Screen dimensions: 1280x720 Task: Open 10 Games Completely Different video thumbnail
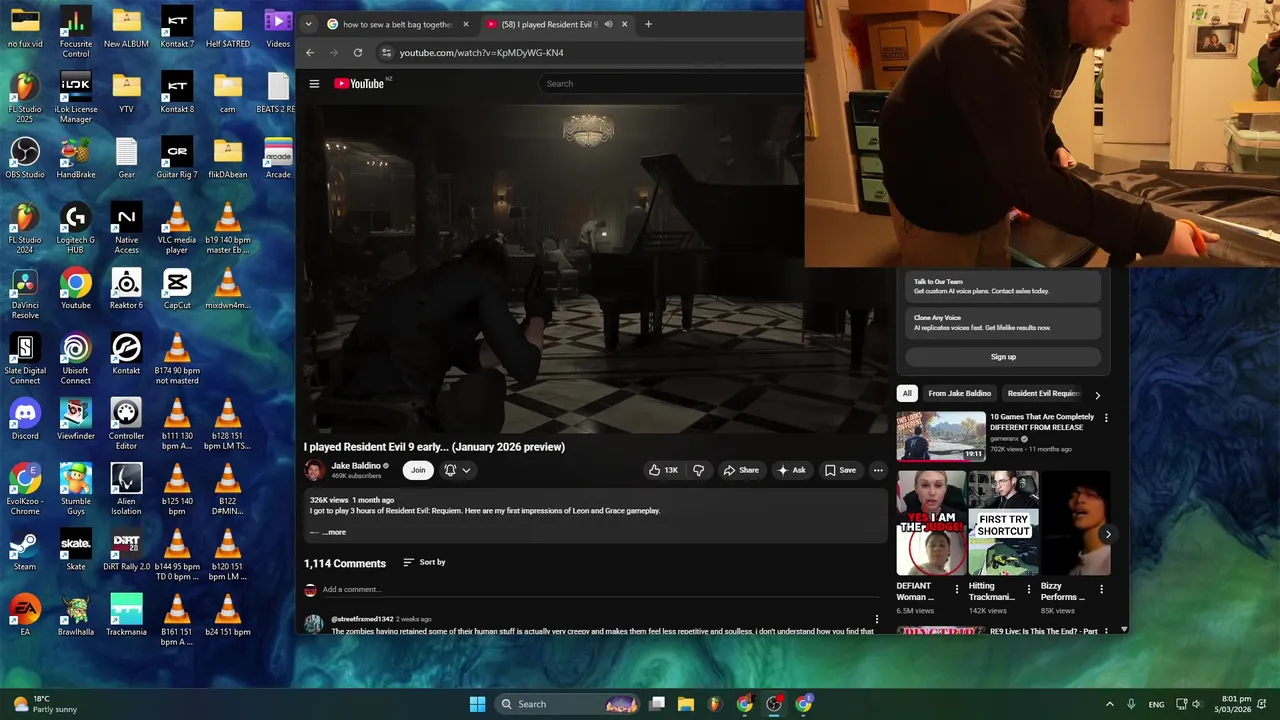(x=941, y=436)
